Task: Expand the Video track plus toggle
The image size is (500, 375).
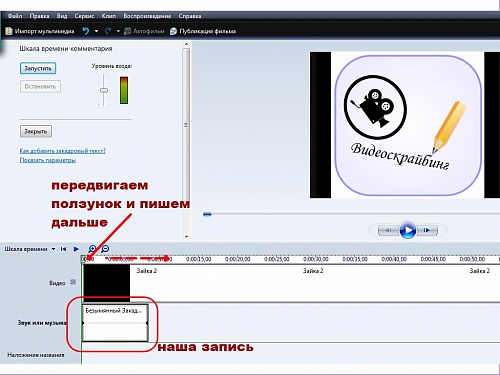Action: [x=73, y=282]
